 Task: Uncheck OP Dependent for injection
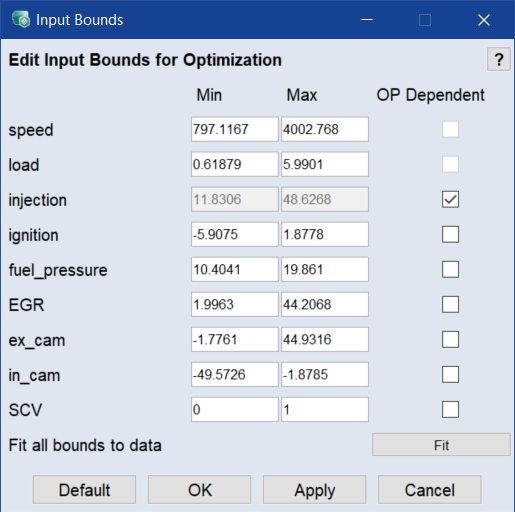[x=450, y=199]
